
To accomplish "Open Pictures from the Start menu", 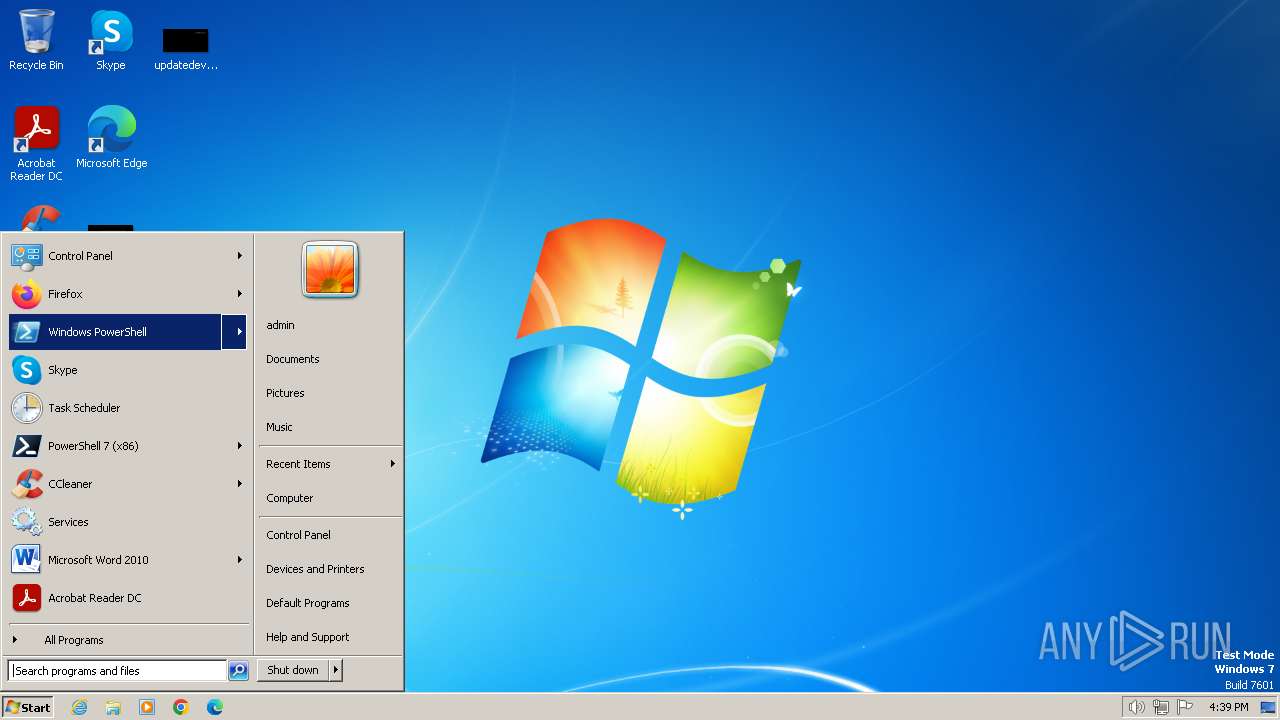I will point(330,393).
